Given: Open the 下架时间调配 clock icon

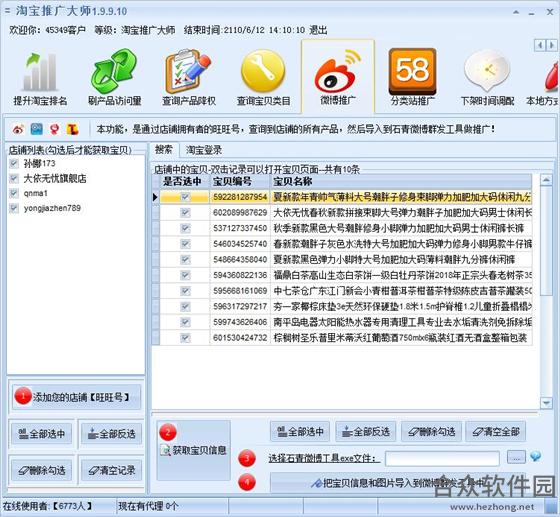Looking at the screenshot, I should [487, 78].
